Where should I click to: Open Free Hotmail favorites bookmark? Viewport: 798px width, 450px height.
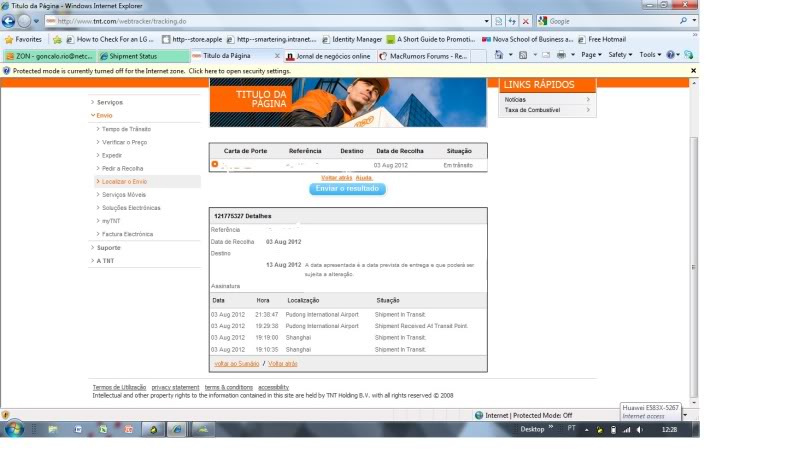[602, 39]
